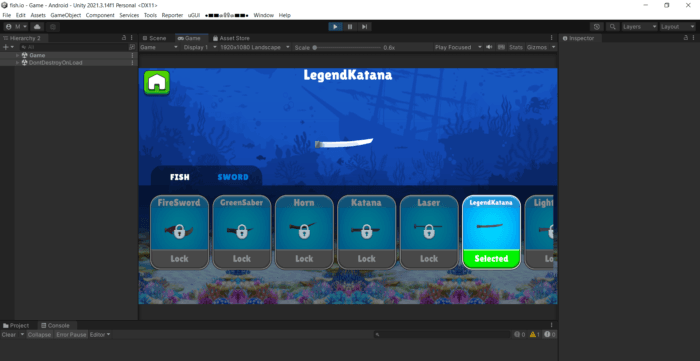Screen dimensions: 700x361
Task: Open the Layout dropdown
Action: 678,27
